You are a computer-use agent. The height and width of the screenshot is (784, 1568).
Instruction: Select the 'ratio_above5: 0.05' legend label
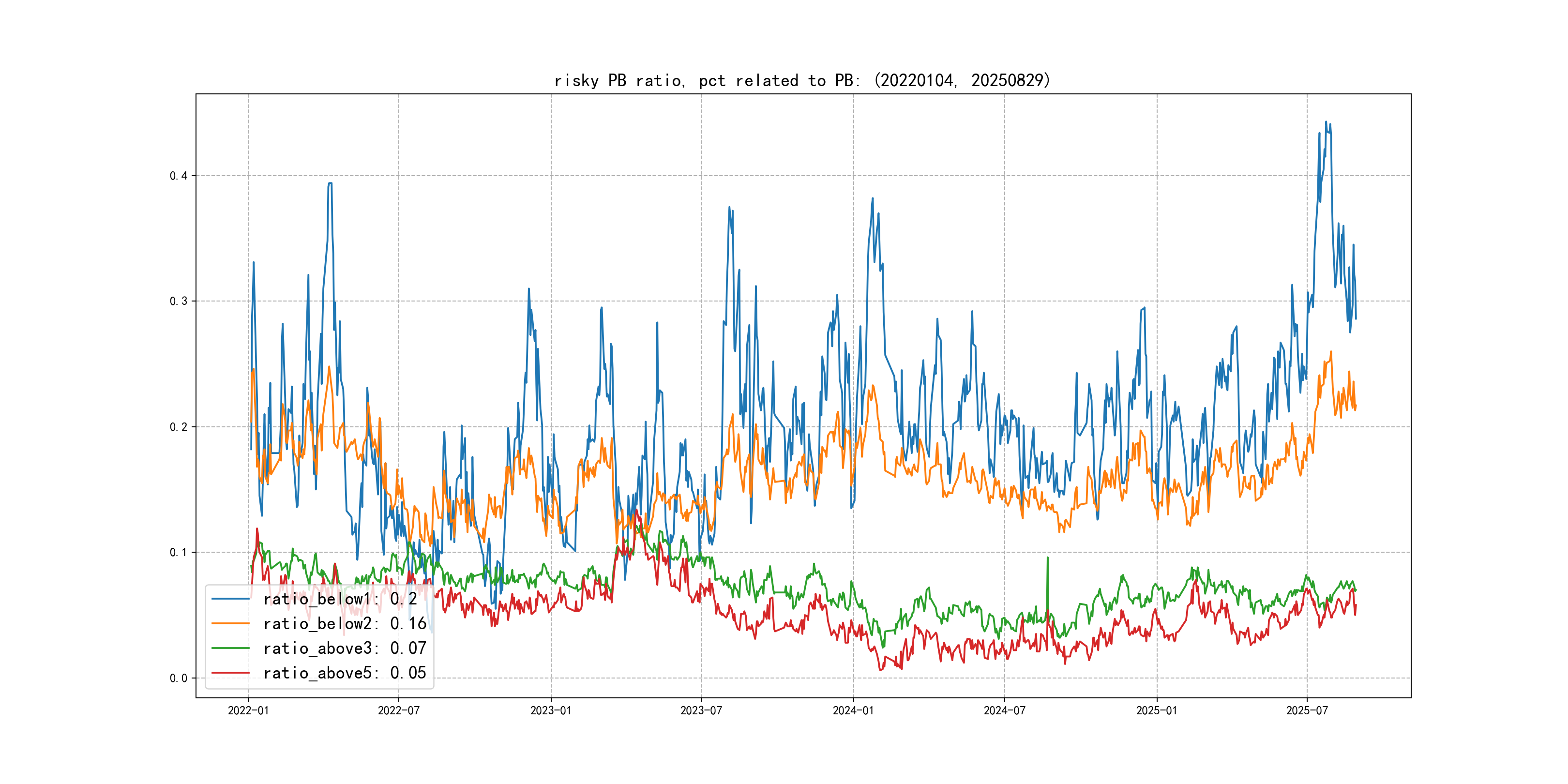(345, 673)
